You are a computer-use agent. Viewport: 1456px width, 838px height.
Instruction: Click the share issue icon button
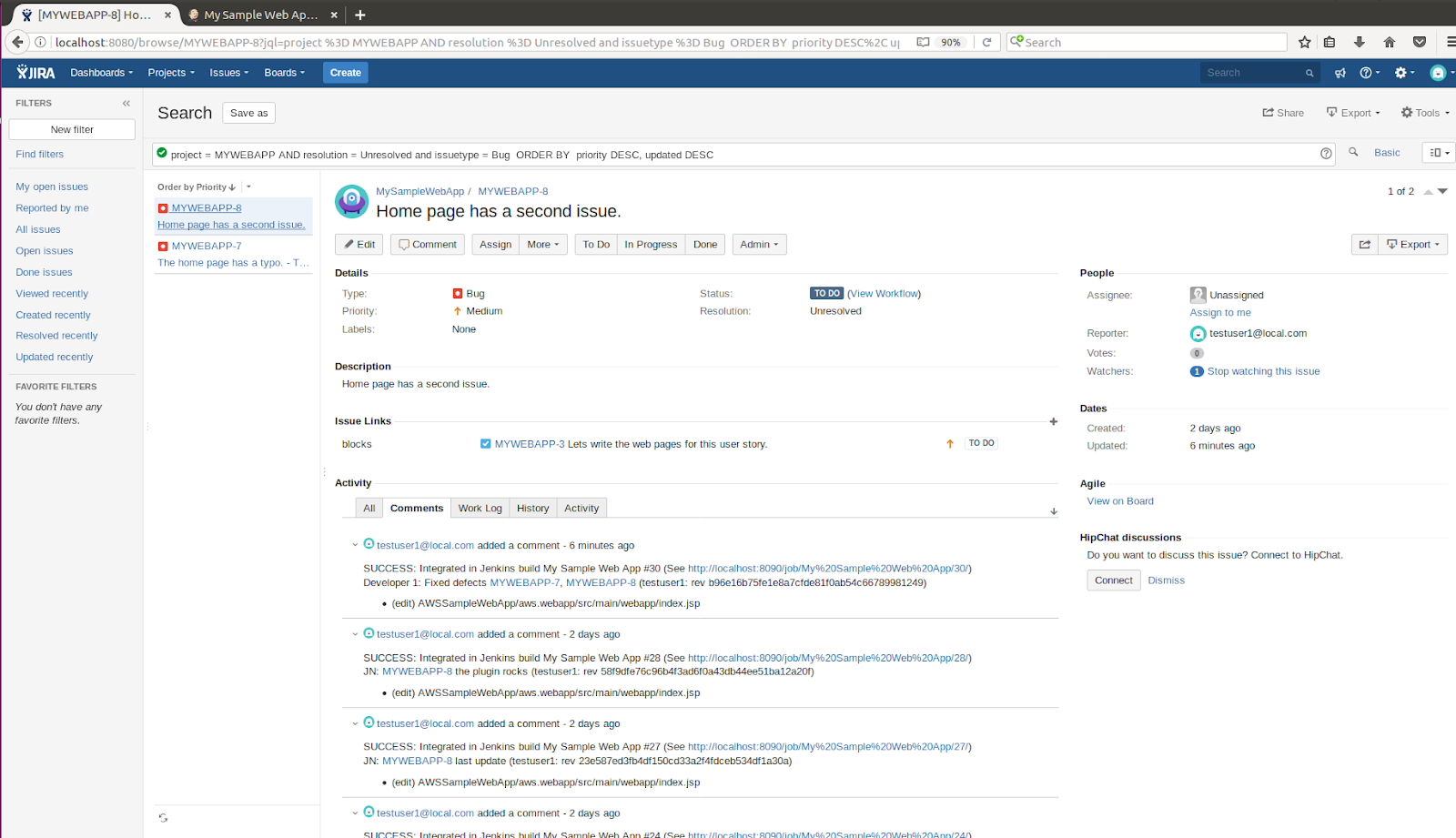[1365, 245]
